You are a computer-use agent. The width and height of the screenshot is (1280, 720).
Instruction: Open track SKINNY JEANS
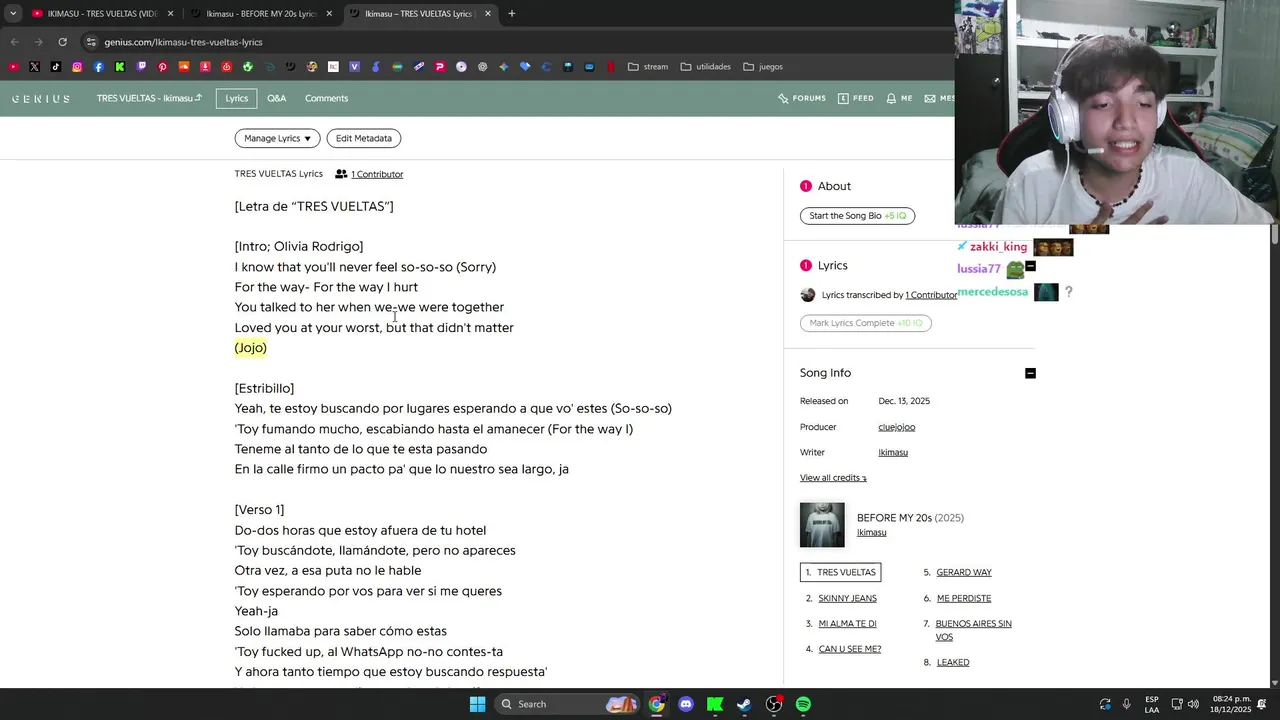point(847,598)
